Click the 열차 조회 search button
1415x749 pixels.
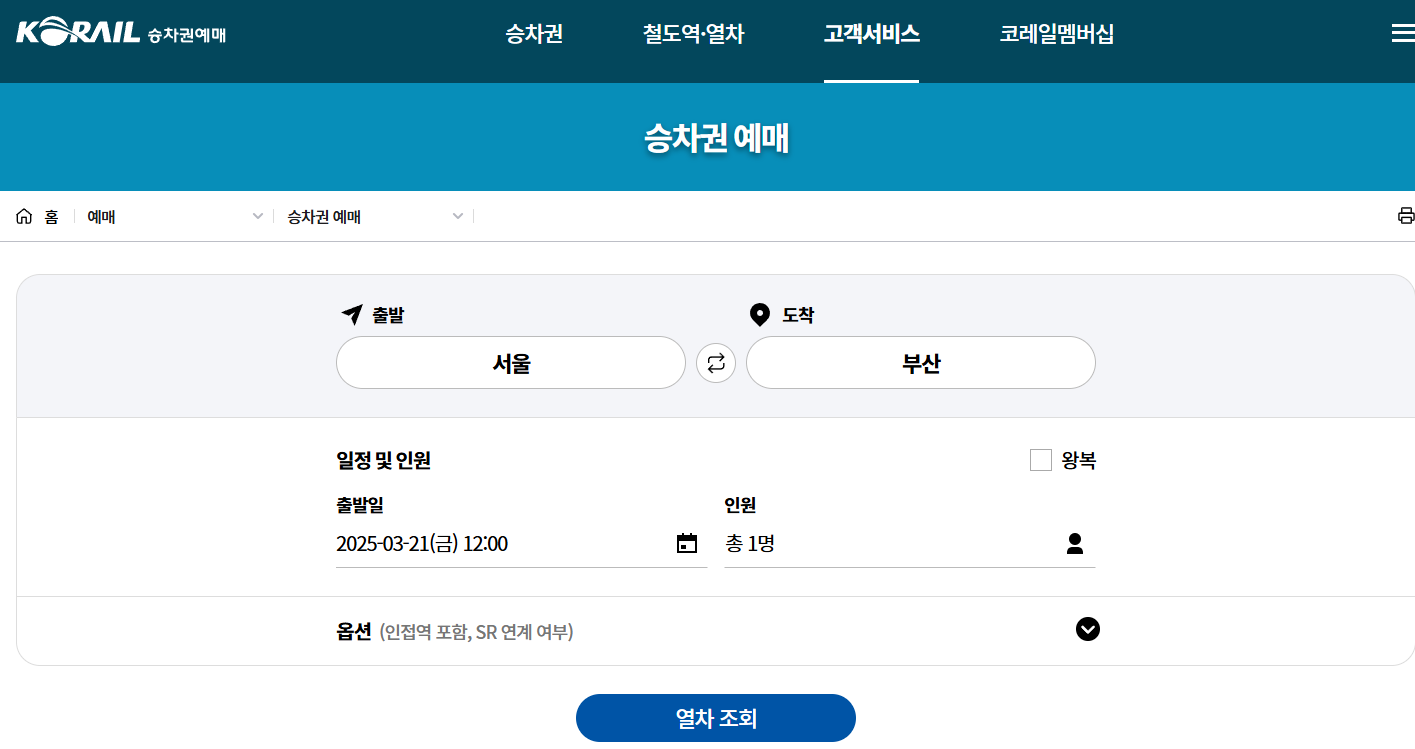point(716,718)
